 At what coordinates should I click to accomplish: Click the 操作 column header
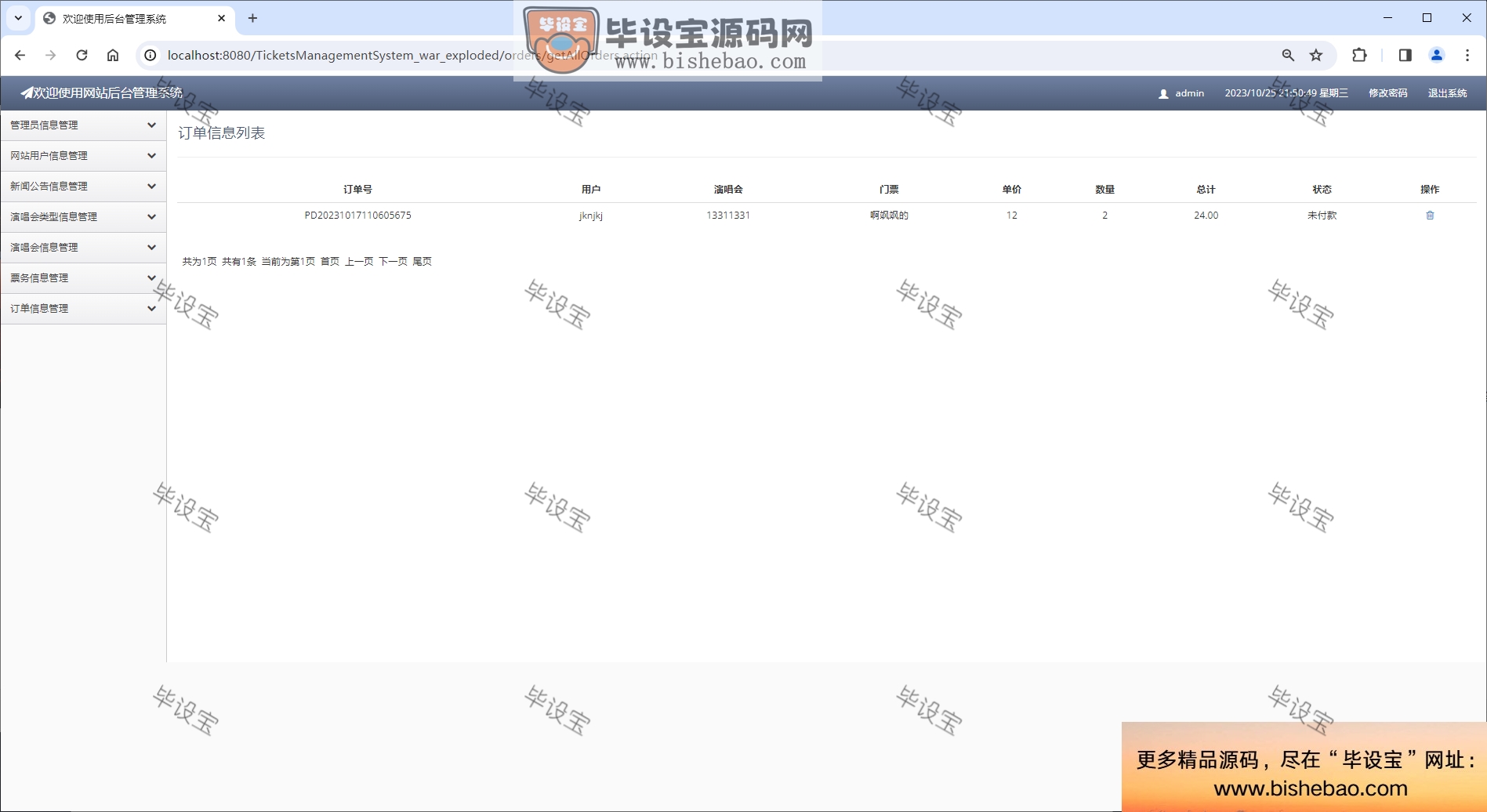click(1430, 190)
